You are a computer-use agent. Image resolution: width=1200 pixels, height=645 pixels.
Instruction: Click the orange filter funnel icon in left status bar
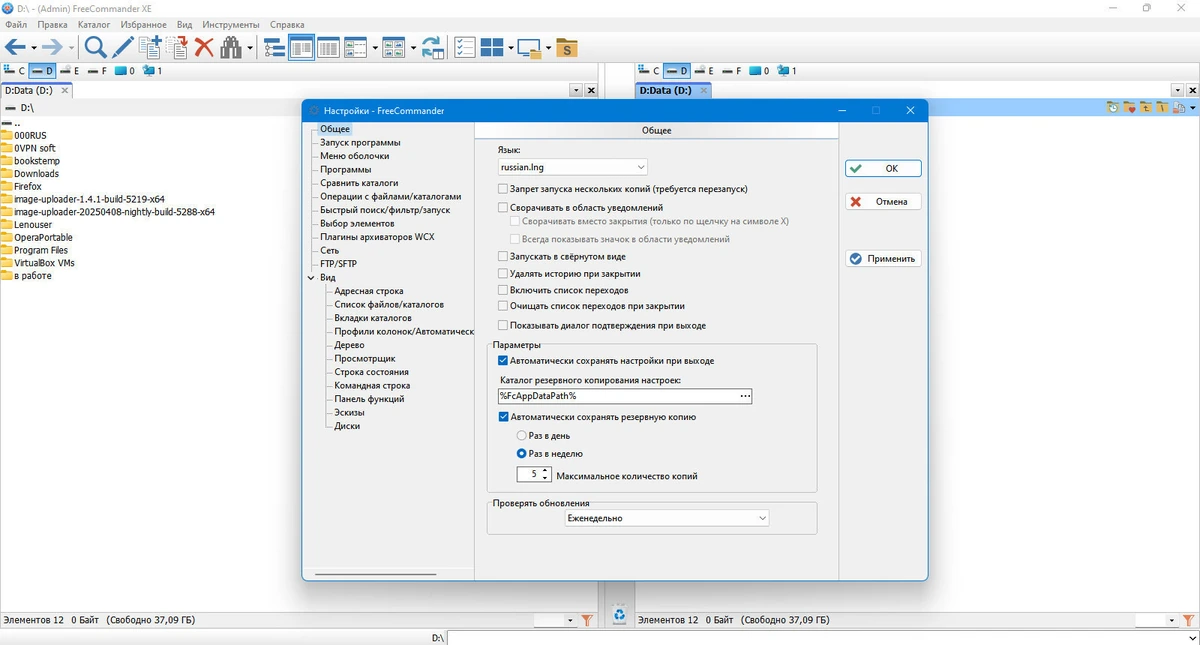[587, 621]
